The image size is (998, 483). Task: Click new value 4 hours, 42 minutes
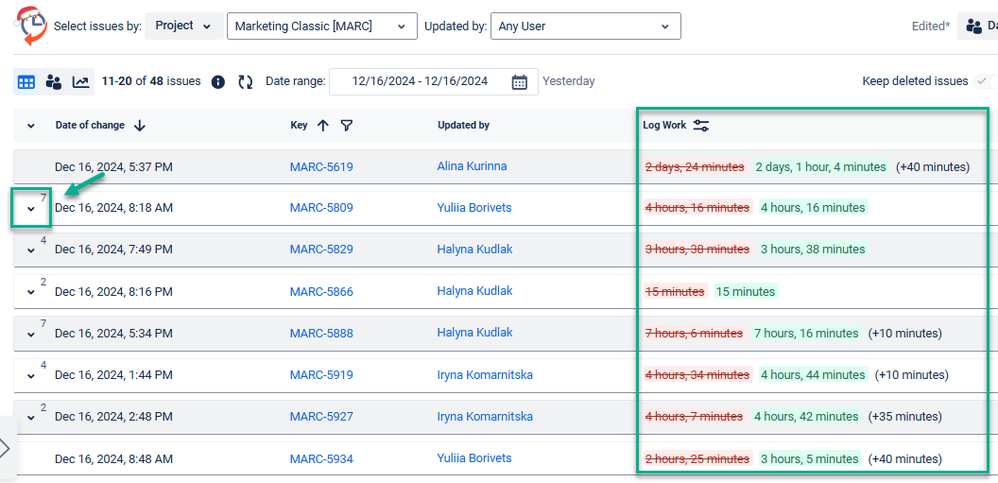806,417
